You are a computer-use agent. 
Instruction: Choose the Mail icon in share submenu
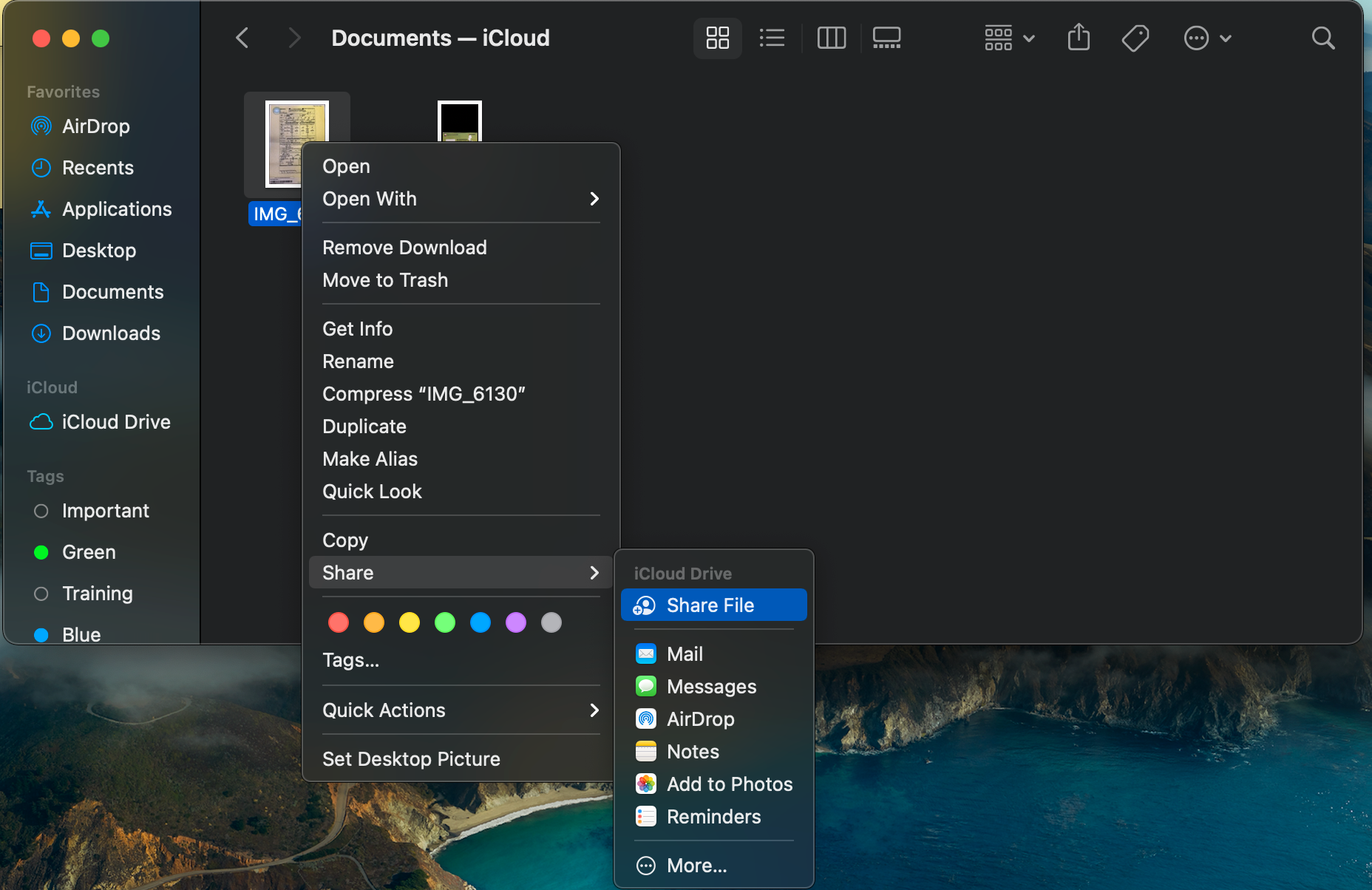pos(646,654)
